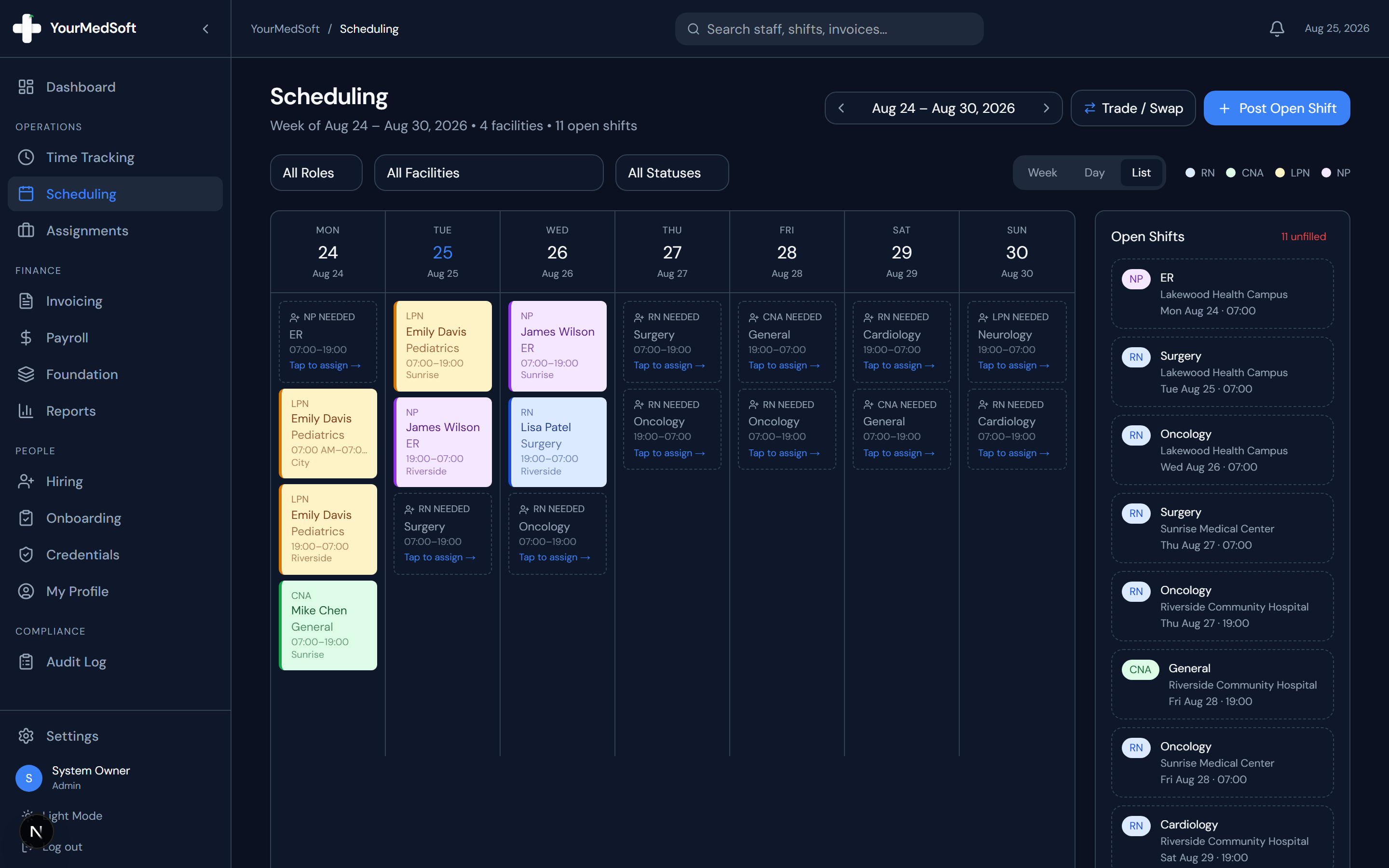
Task: Open the All Facilities filter dropdown
Action: point(489,173)
